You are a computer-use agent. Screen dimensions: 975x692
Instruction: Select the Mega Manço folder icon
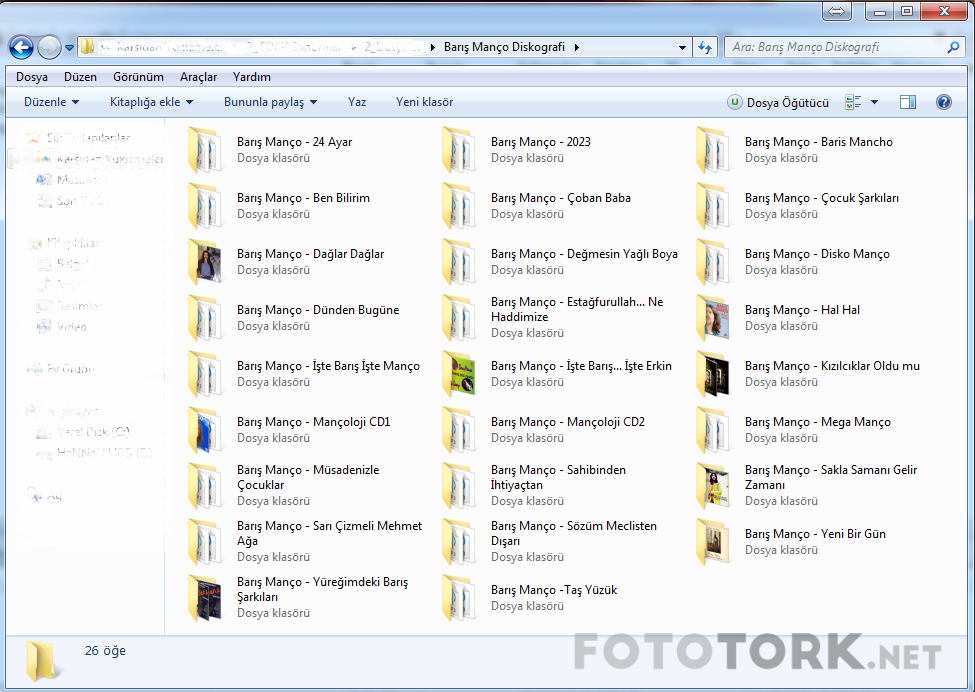pyautogui.click(x=713, y=429)
